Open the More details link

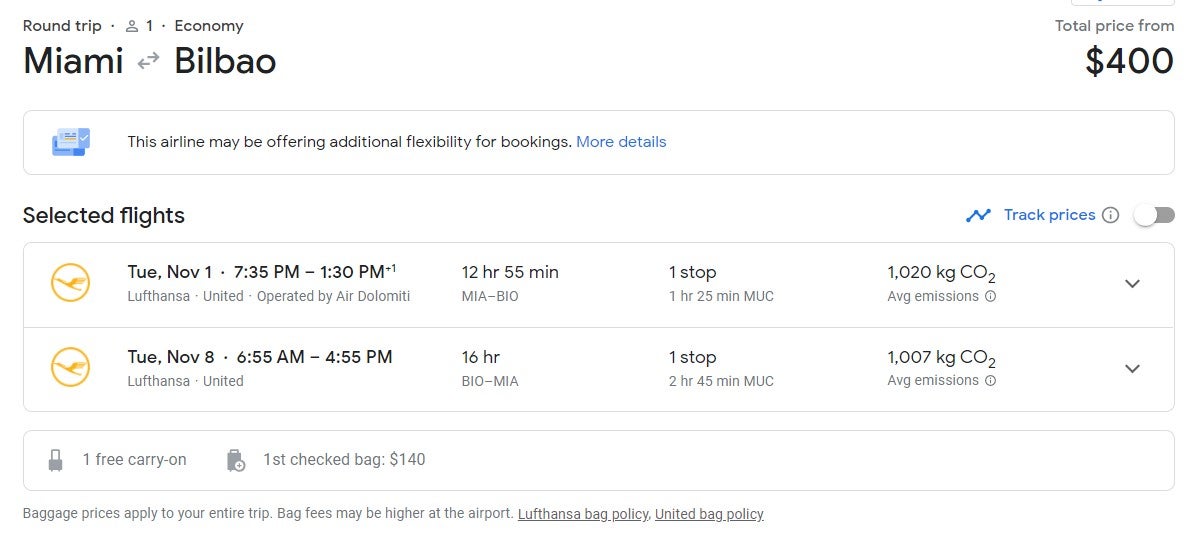[621, 142]
